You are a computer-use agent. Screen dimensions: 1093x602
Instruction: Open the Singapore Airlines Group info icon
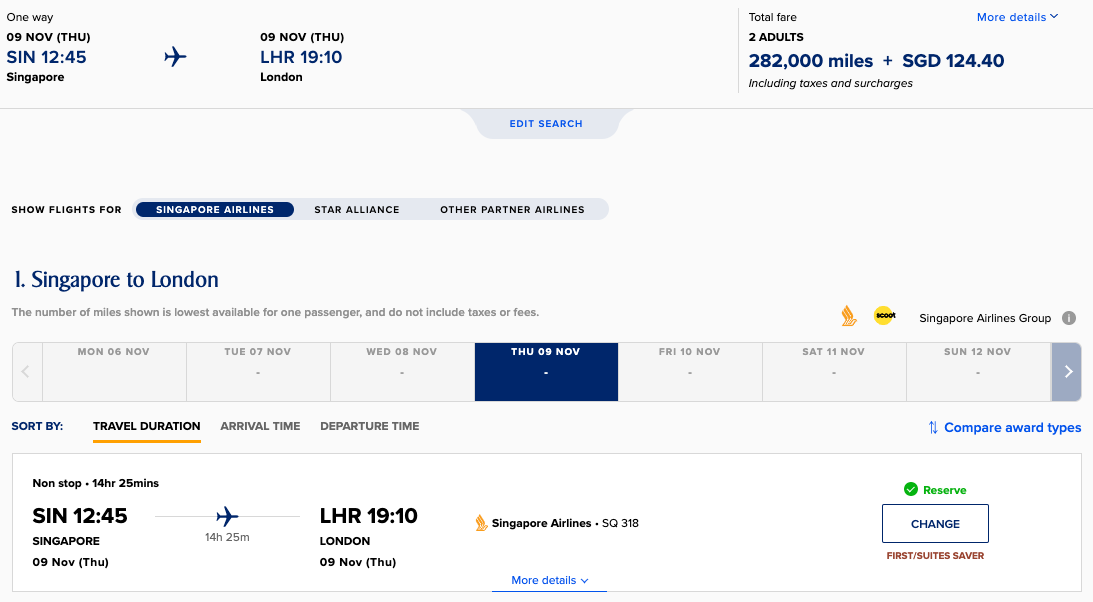point(1068,318)
